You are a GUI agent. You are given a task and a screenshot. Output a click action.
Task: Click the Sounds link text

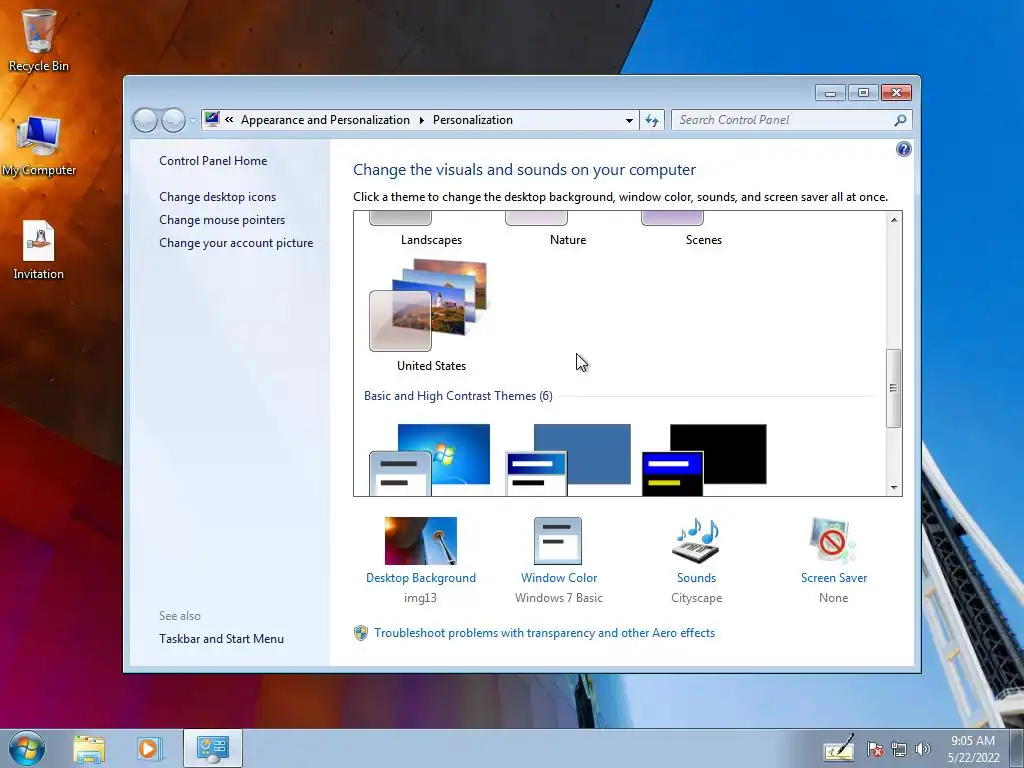pos(696,578)
